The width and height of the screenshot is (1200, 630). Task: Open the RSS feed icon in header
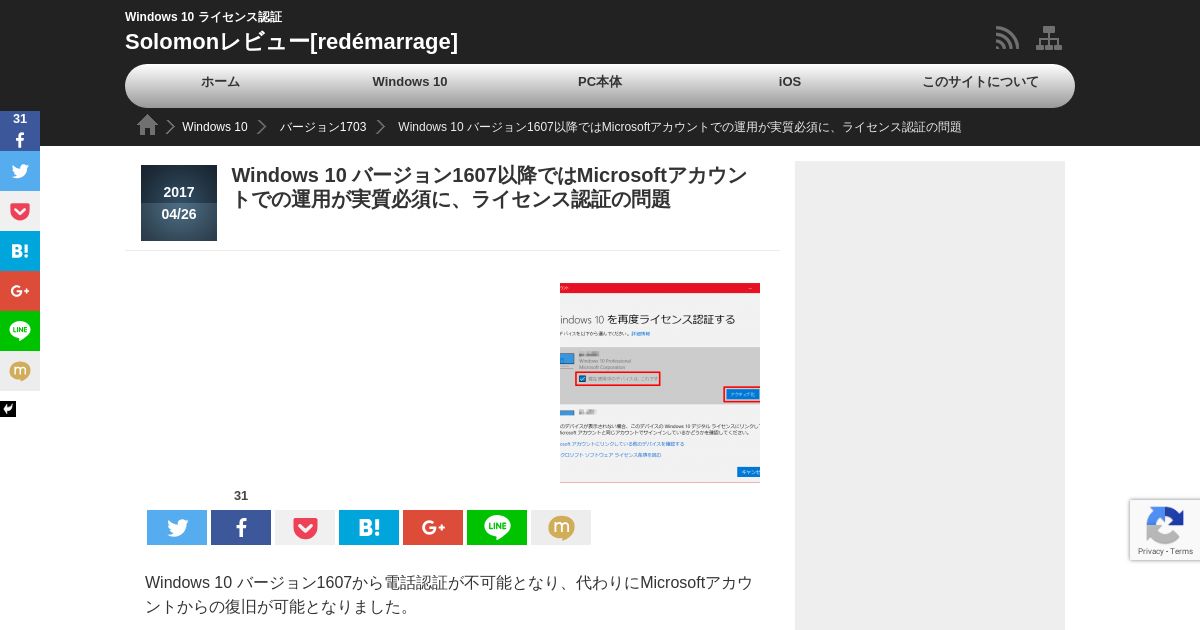[x=1007, y=38]
